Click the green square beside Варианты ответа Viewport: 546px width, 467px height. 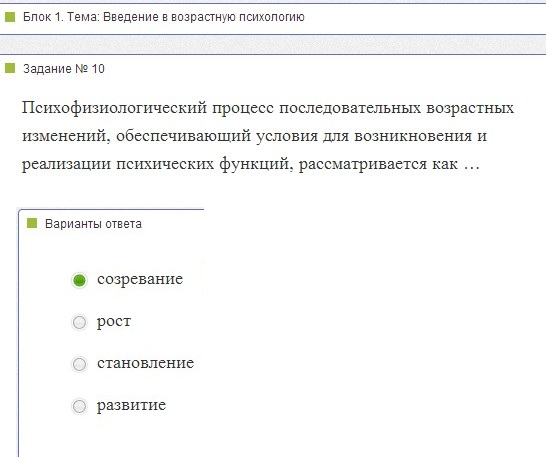pyautogui.click(x=32, y=223)
